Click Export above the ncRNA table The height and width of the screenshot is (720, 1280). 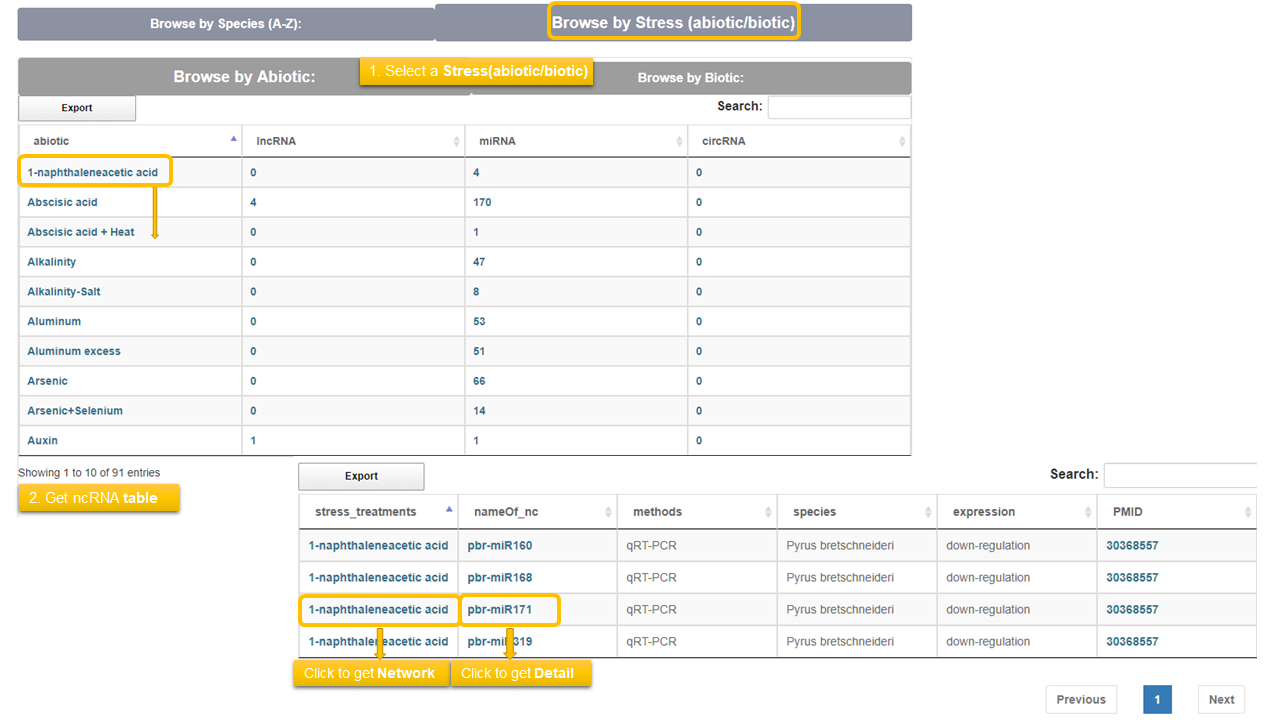coord(361,476)
